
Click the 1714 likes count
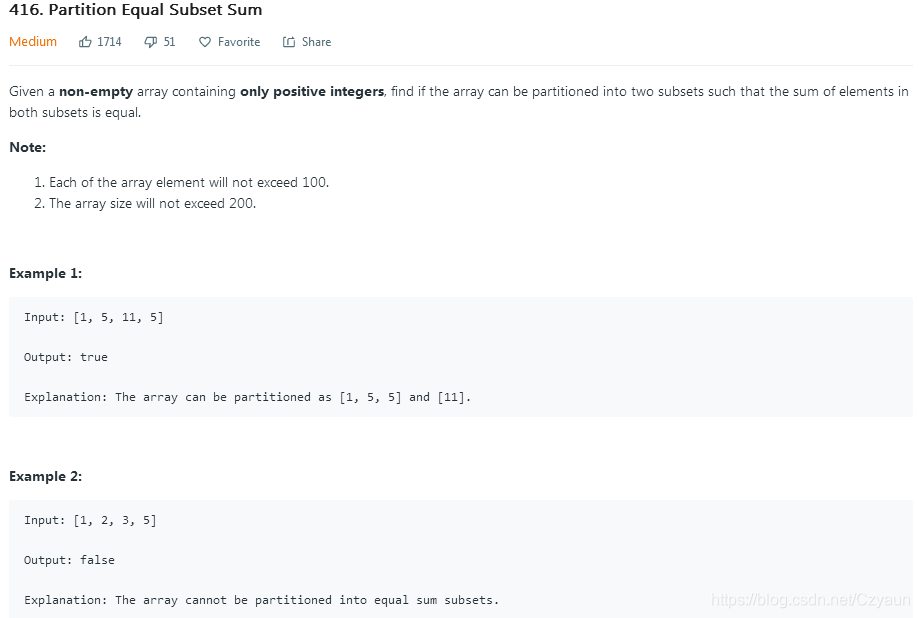coord(109,42)
